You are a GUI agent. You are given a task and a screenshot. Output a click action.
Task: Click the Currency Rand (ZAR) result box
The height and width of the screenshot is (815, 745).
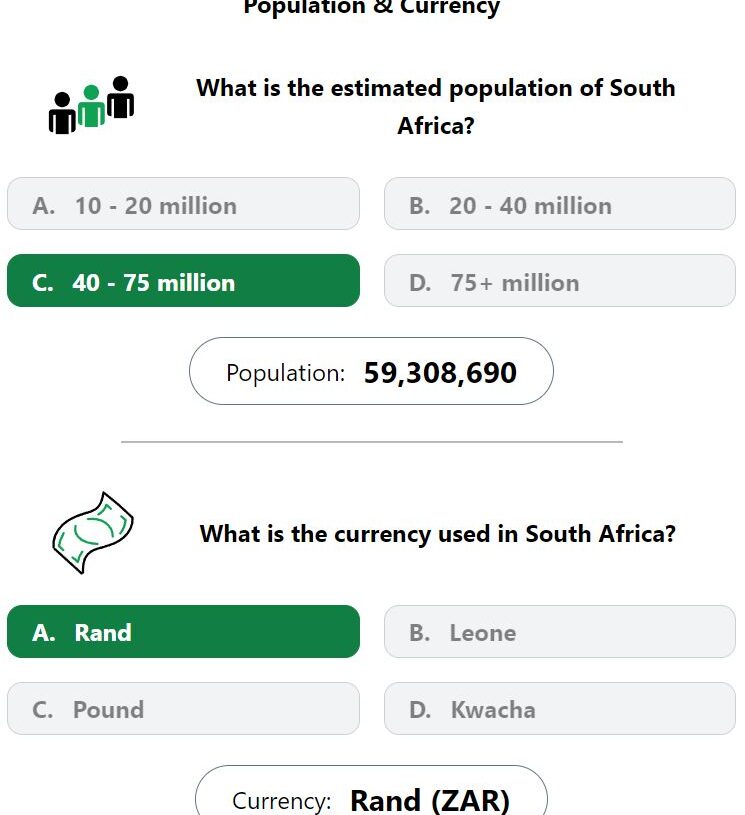(x=371, y=791)
